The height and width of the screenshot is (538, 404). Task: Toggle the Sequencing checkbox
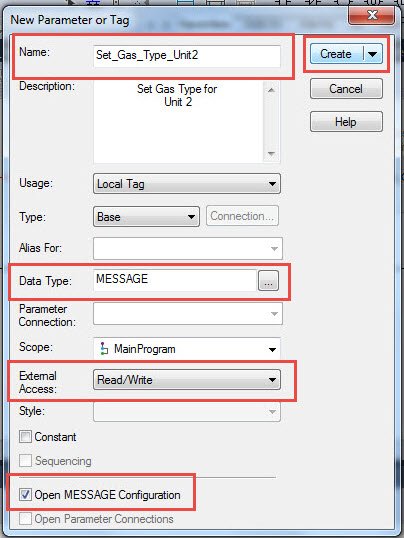25,460
